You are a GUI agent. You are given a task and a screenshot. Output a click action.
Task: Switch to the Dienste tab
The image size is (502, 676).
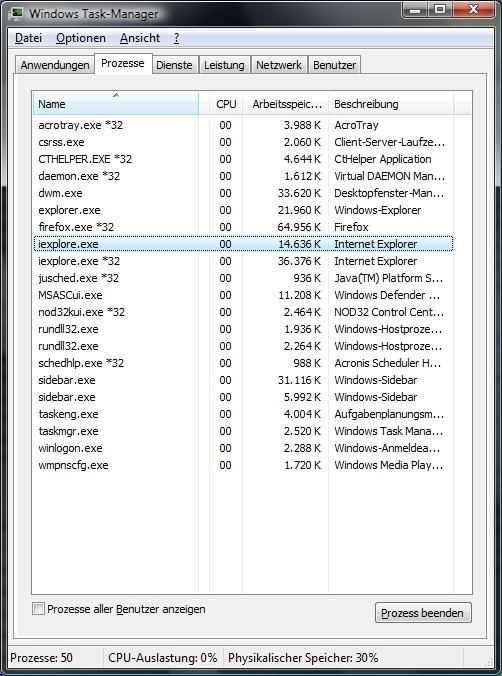tap(174, 65)
